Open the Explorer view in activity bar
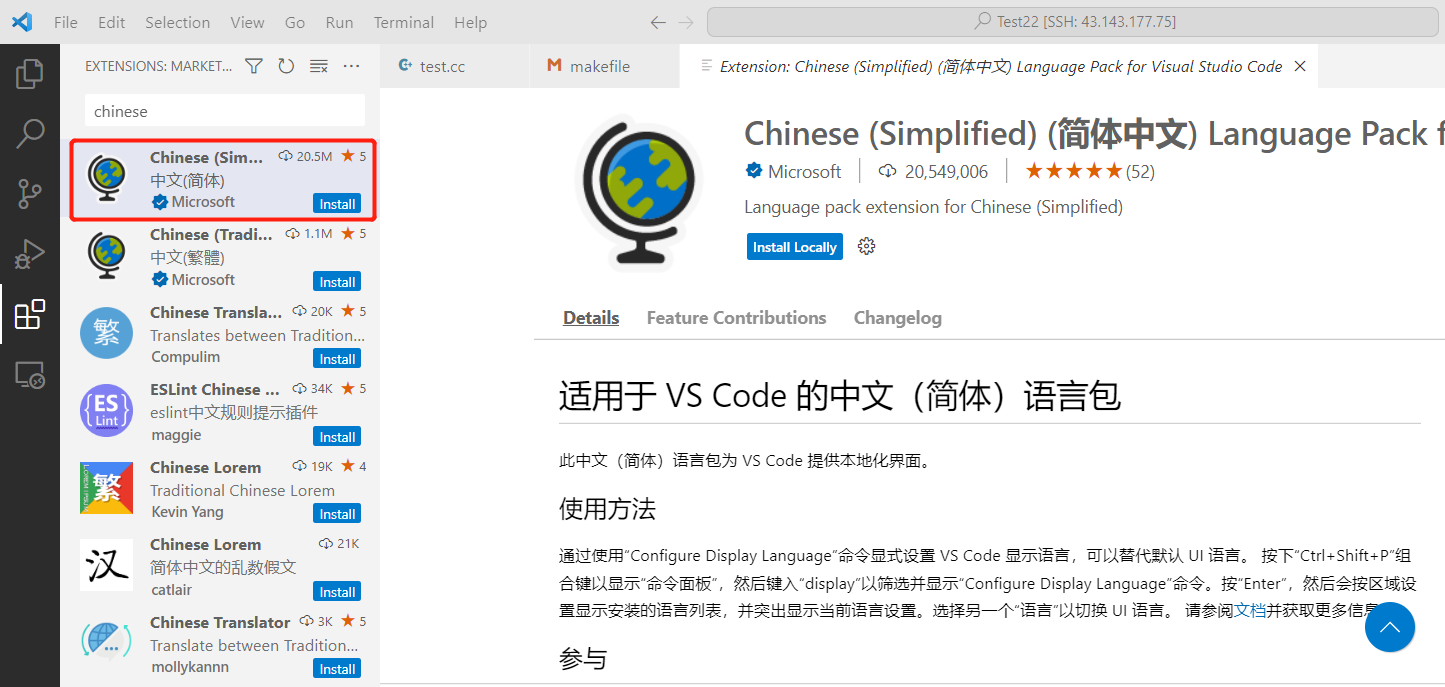The image size is (1445, 687). click(x=30, y=73)
